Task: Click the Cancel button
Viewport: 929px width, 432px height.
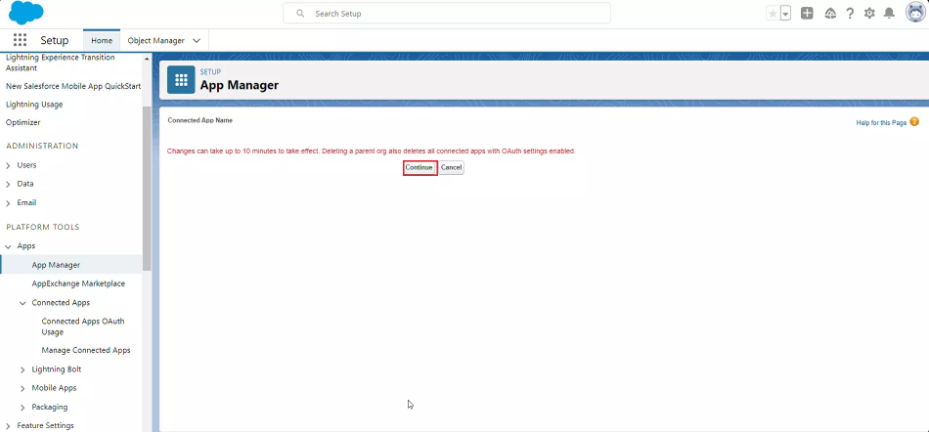Action: (451, 168)
